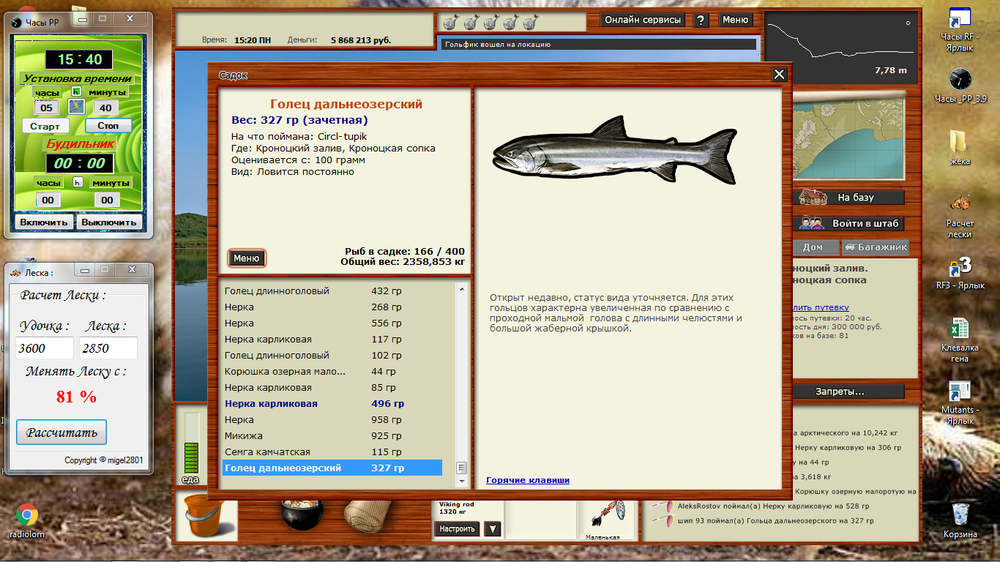
Task: Open the Mutants - Ярлык desktop shortcut
Action: coord(959,403)
